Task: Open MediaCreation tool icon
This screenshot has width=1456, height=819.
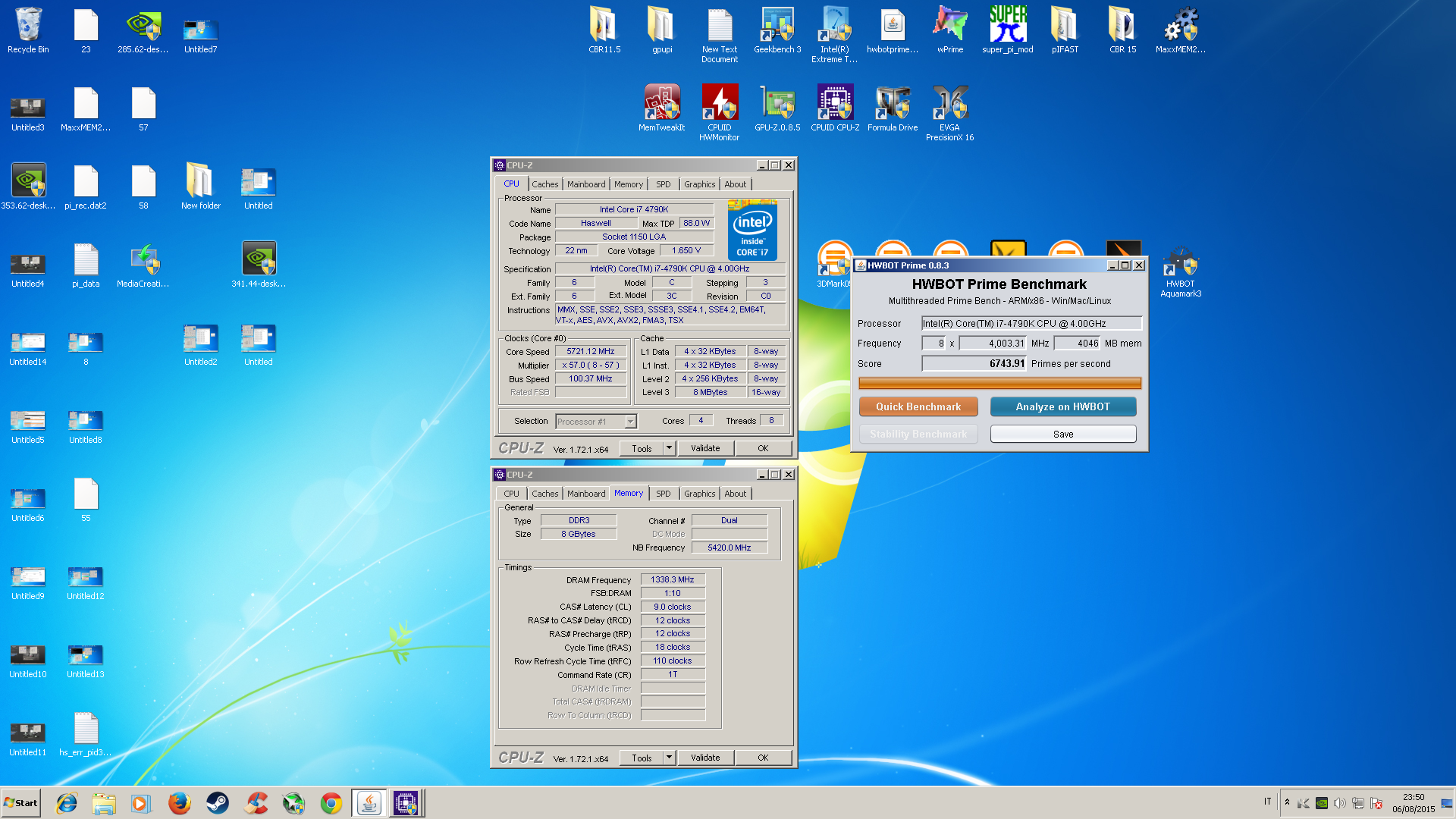Action: coord(143,265)
